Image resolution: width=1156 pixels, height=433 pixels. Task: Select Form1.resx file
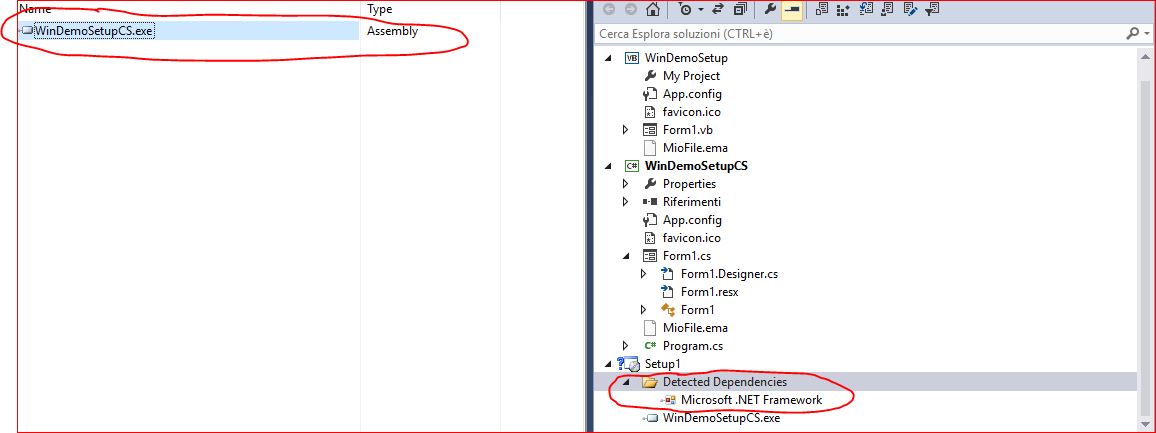[709, 291]
